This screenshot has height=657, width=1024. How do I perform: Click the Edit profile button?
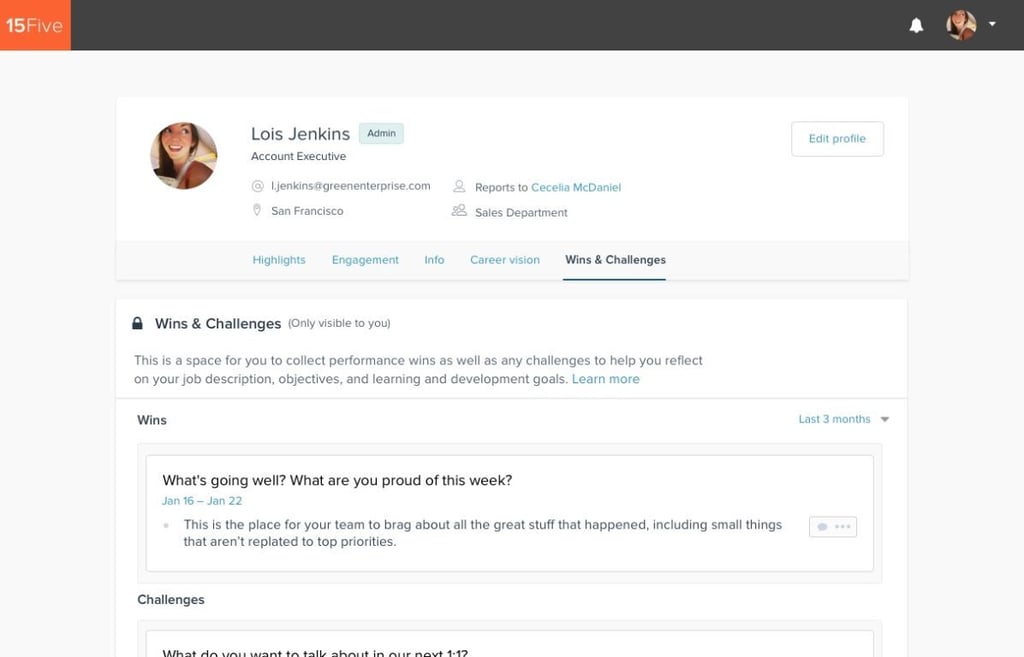pyautogui.click(x=837, y=139)
